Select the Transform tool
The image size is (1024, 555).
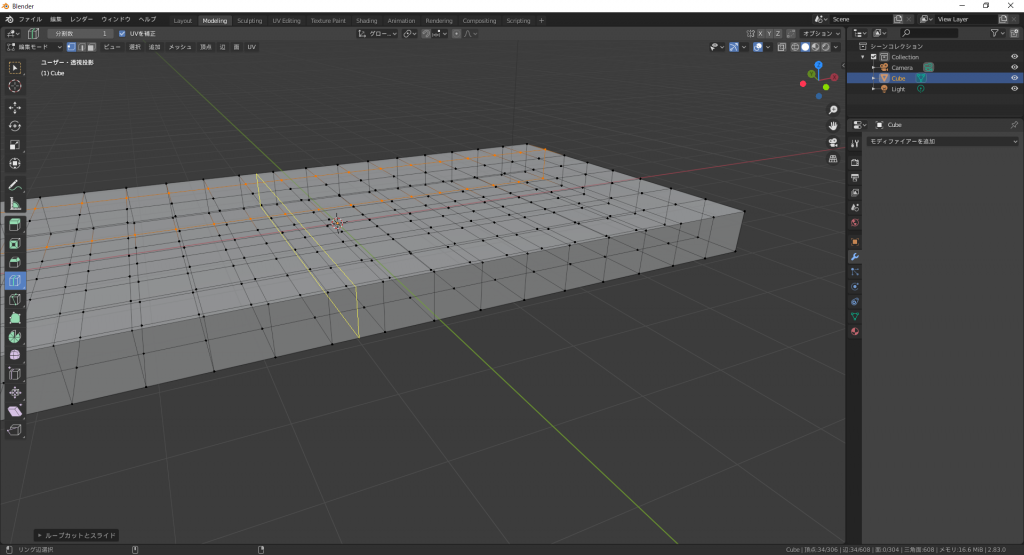click(14, 163)
